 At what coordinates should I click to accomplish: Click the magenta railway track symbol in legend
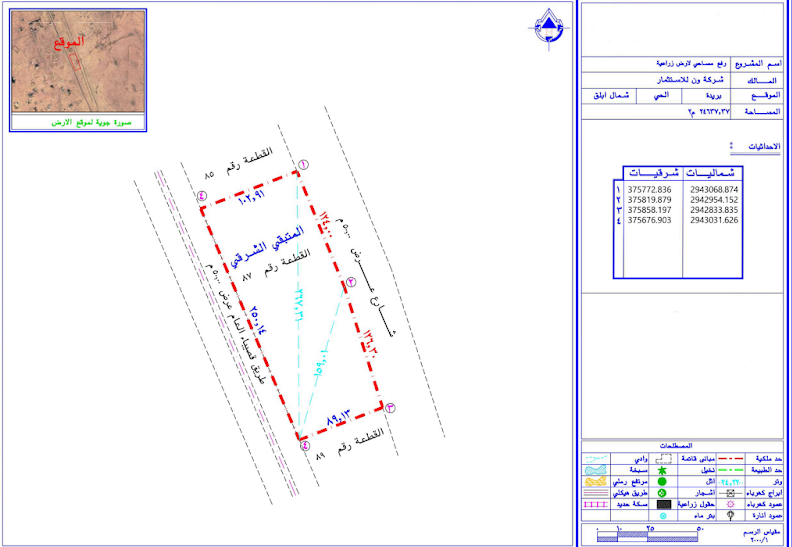pyautogui.click(x=595, y=506)
